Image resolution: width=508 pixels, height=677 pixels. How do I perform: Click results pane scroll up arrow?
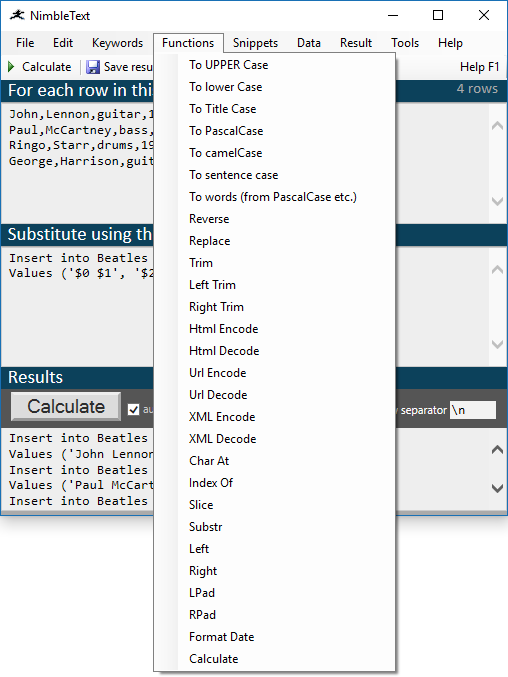(497, 450)
